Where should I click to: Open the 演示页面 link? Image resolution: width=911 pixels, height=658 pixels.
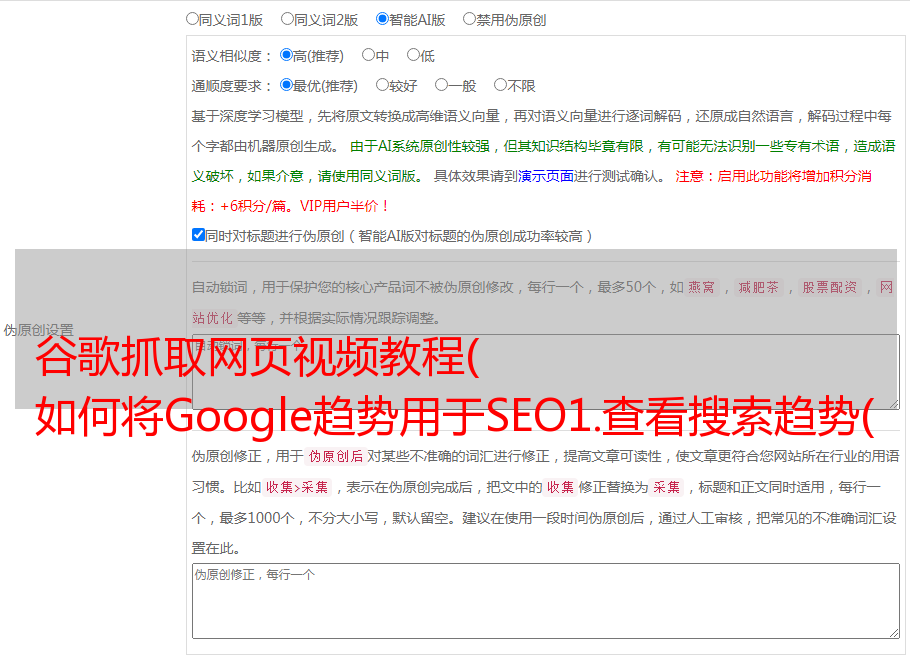click(x=545, y=176)
